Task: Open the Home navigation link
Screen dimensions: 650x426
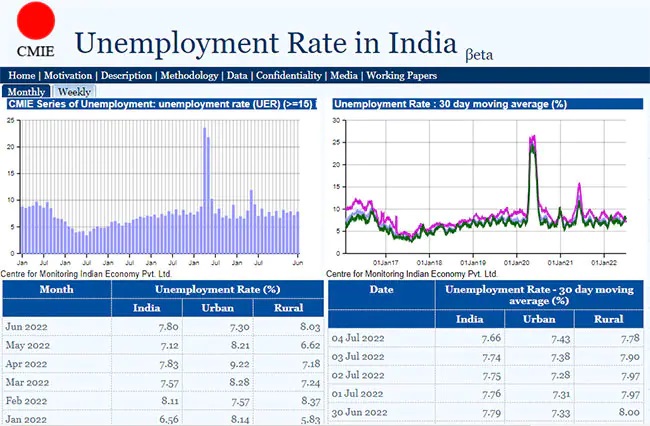Action: pos(22,75)
